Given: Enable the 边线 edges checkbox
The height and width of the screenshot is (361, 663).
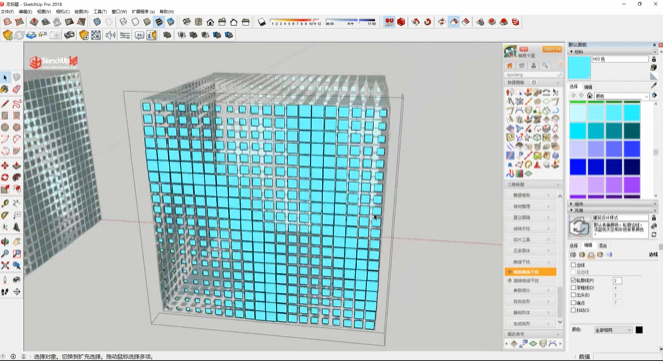Looking at the screenshot, I should click(x=573, y=265).
